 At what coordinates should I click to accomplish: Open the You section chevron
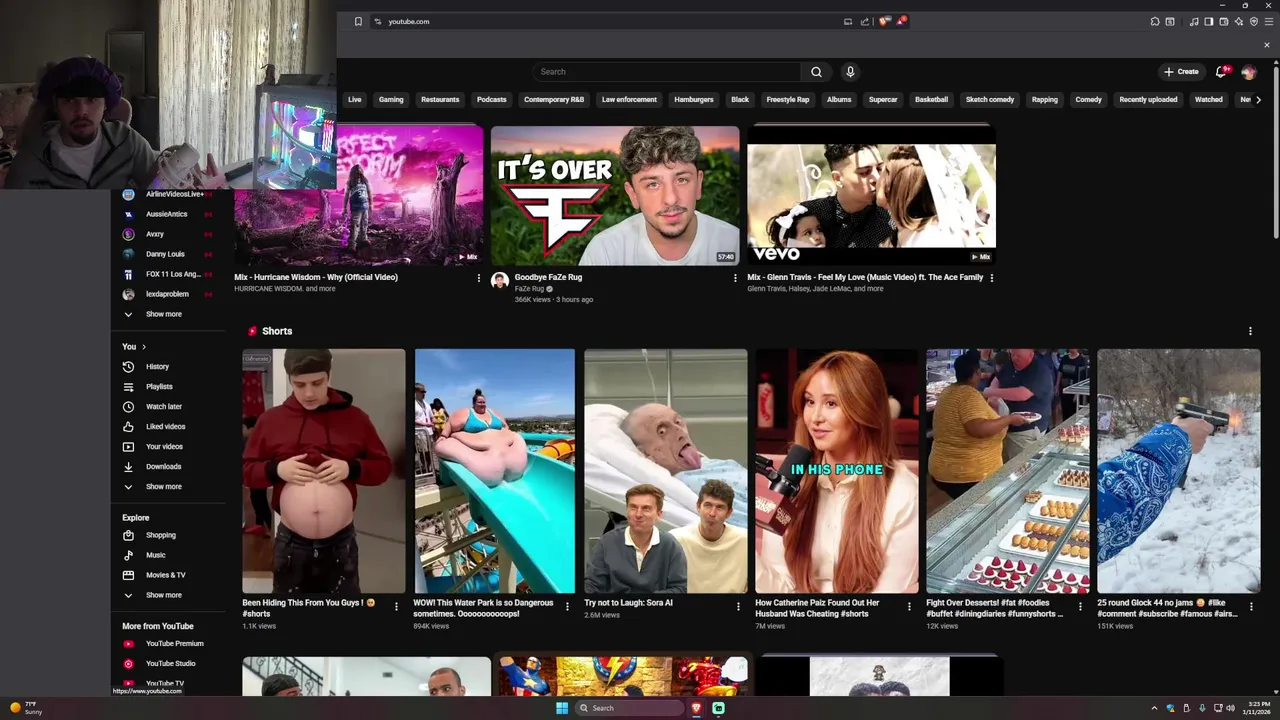pyautogui.click(x=143, y=347)
